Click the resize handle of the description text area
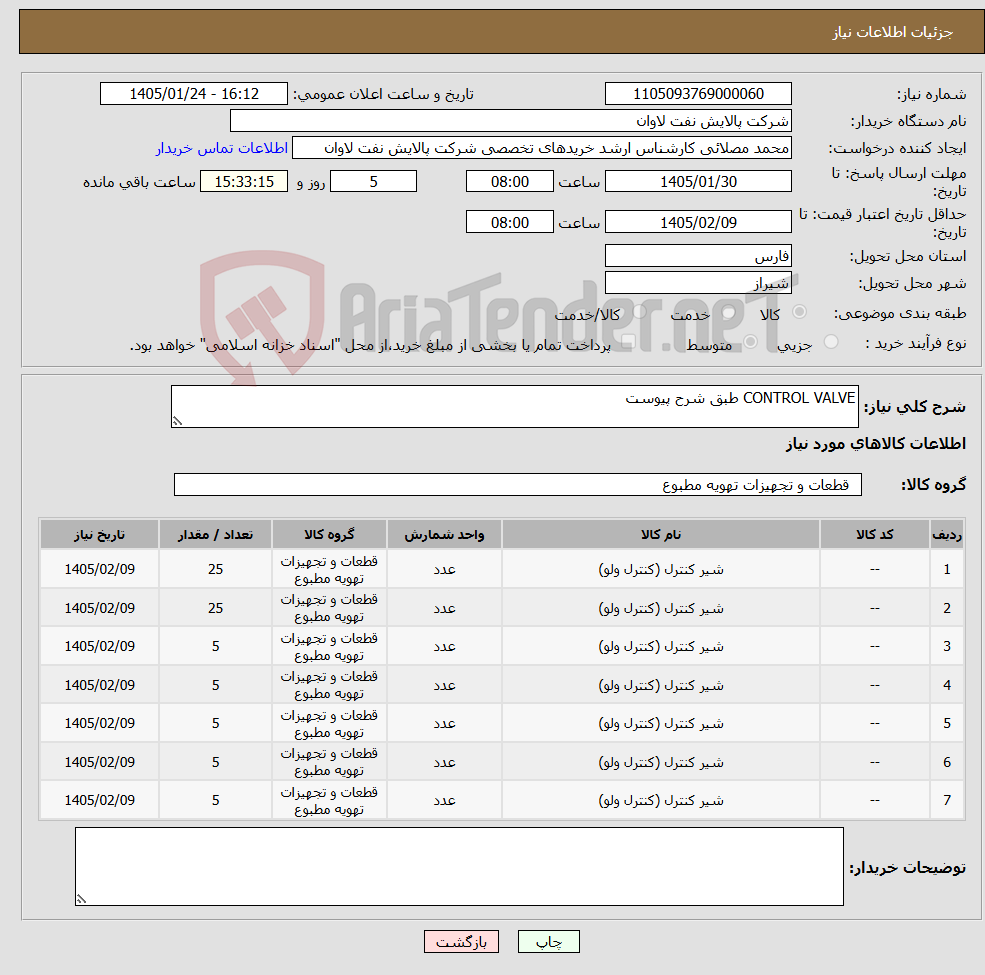The image size is (985, 975). click(177, 421)
